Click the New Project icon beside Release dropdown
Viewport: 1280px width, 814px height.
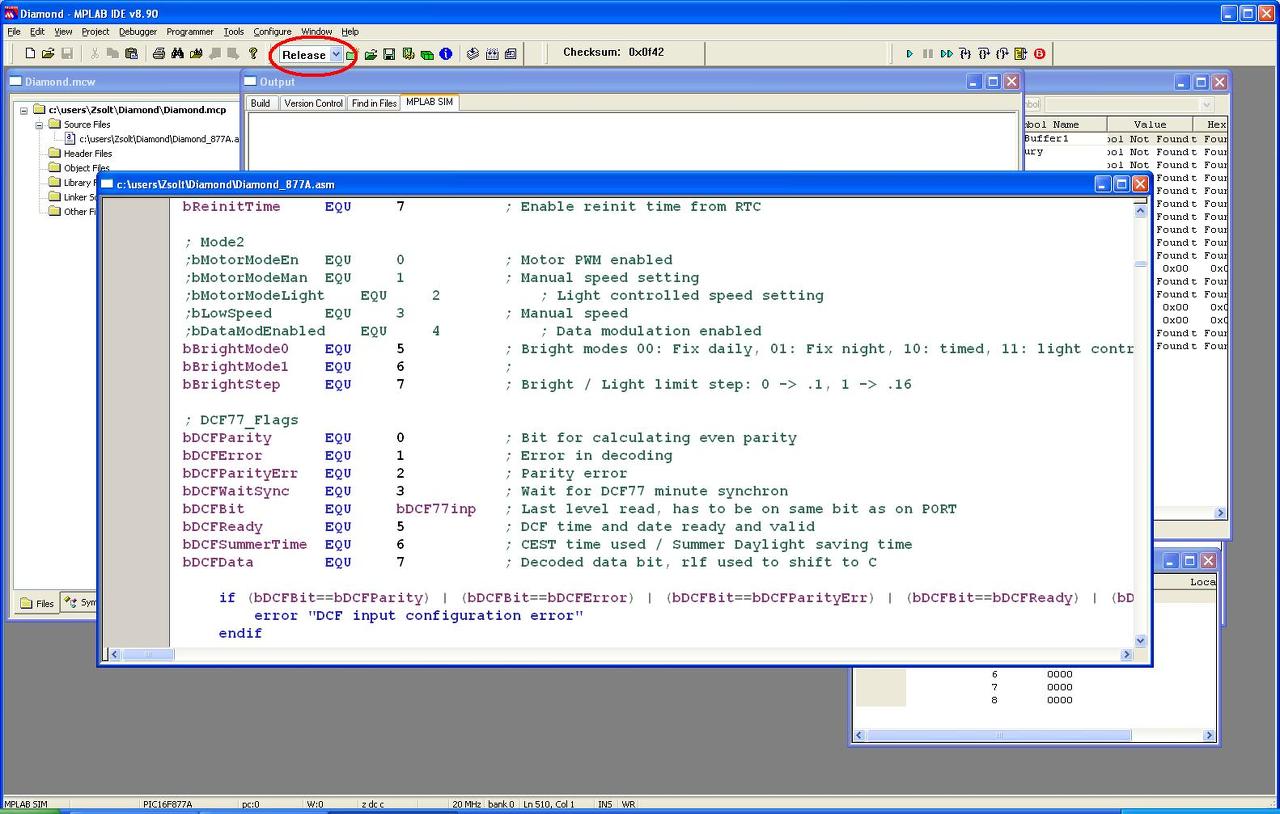pyautogui.click(x=351, y=55)
